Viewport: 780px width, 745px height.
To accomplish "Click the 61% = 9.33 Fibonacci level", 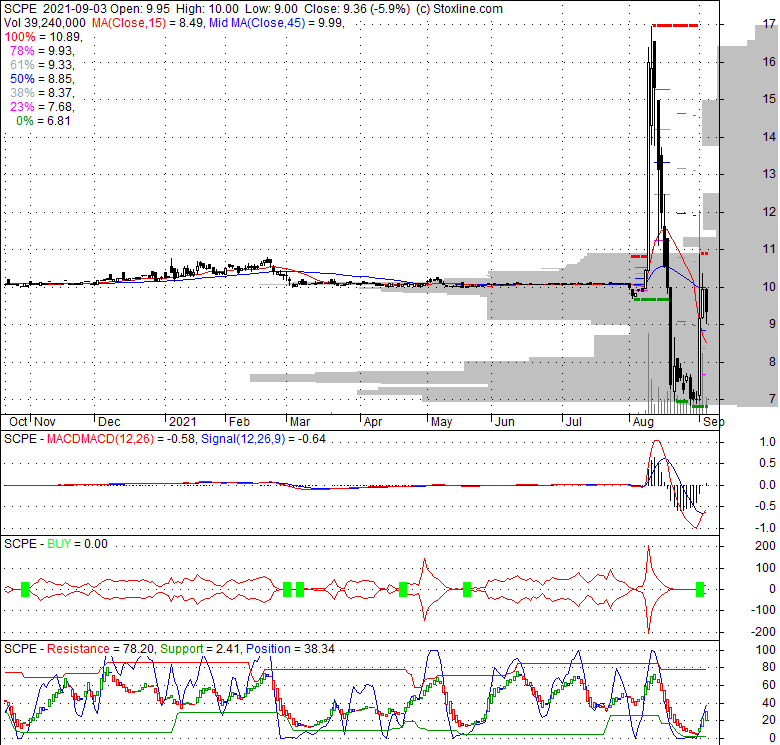I will click(x=42, y=65).
